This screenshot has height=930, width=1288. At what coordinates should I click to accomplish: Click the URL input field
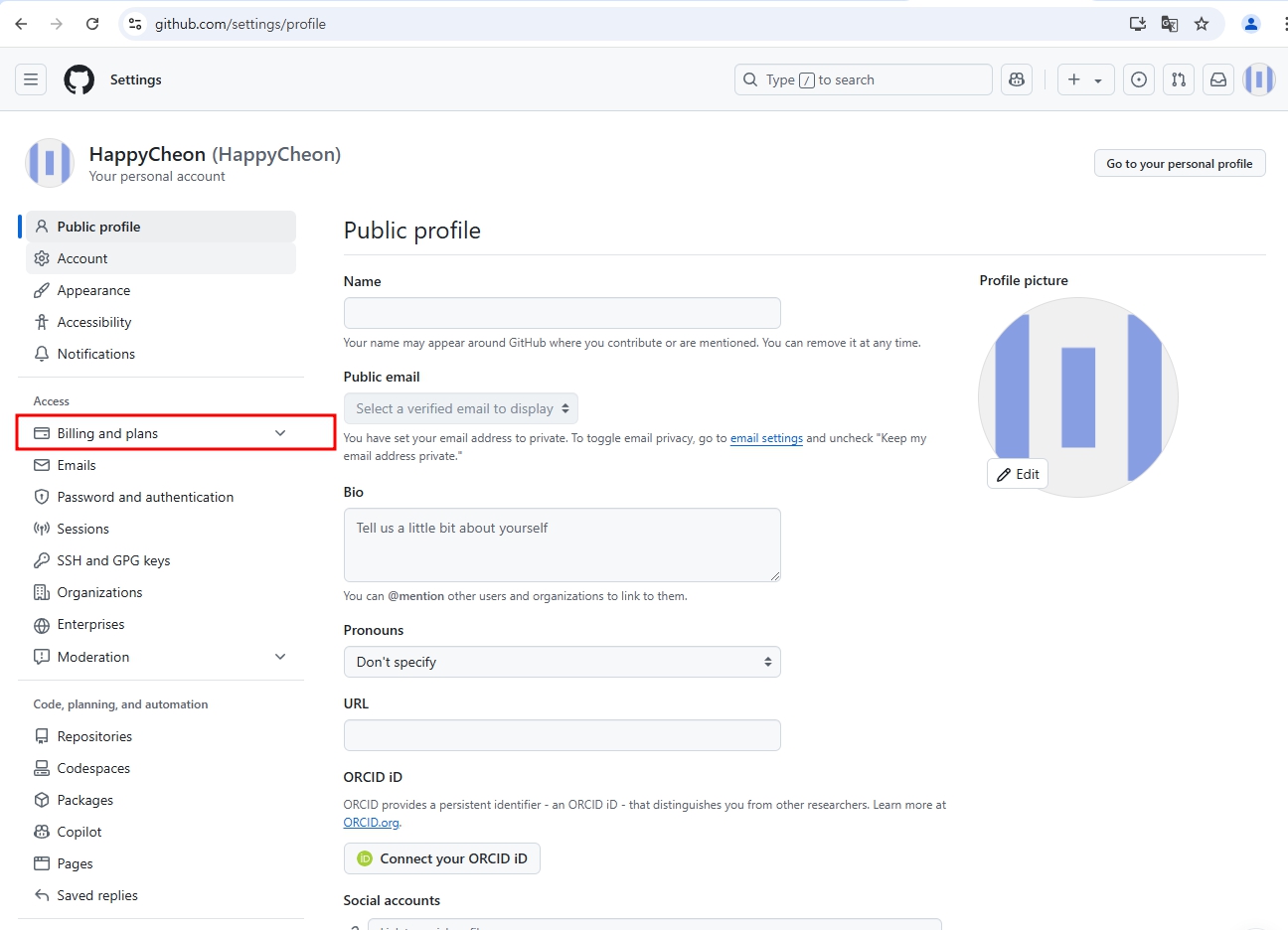[563, 735]
